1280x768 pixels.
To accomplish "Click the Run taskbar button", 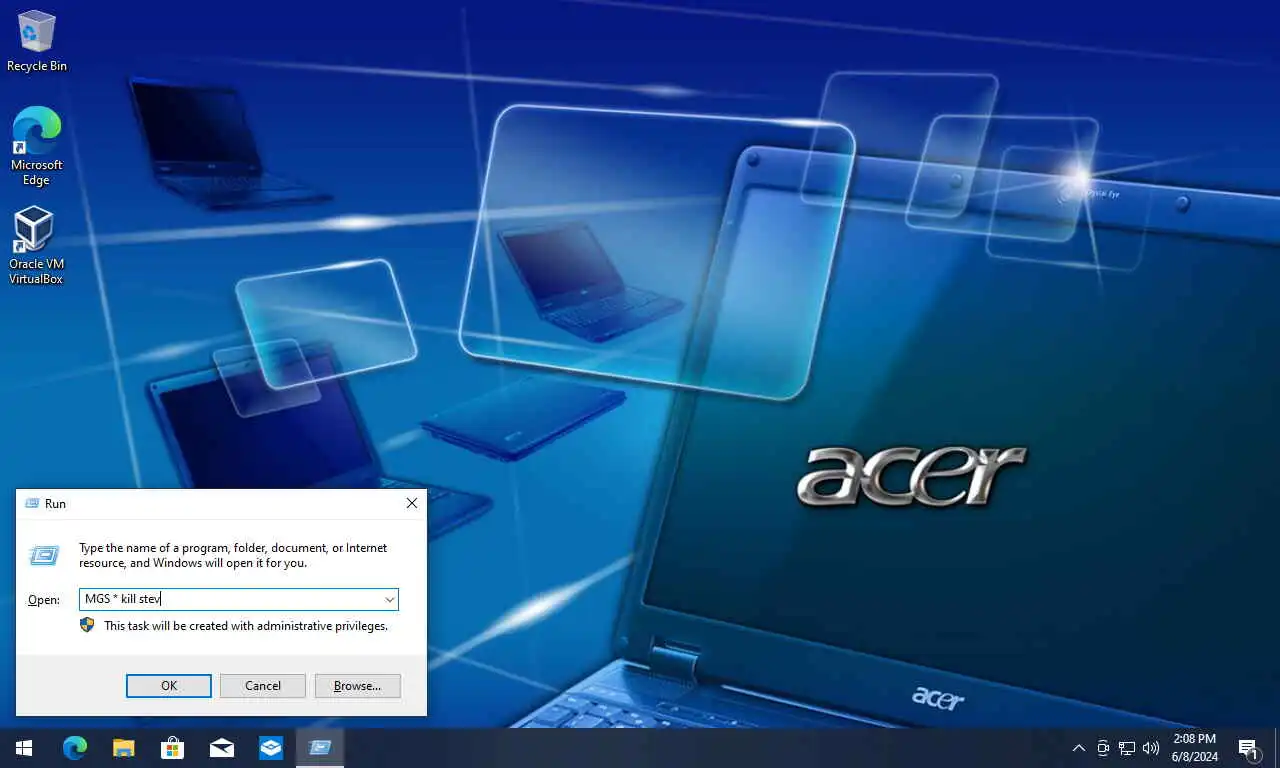I will pyautogui.click(x=320, y=748).
